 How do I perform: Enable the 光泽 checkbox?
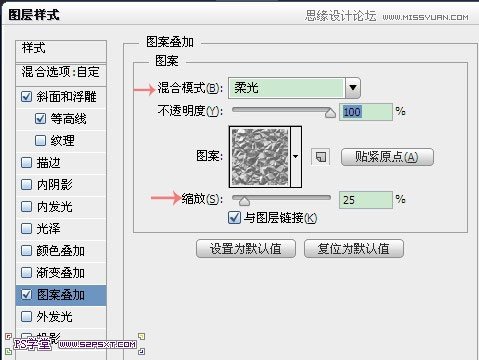pyautogui.click(x=26, y=228)
